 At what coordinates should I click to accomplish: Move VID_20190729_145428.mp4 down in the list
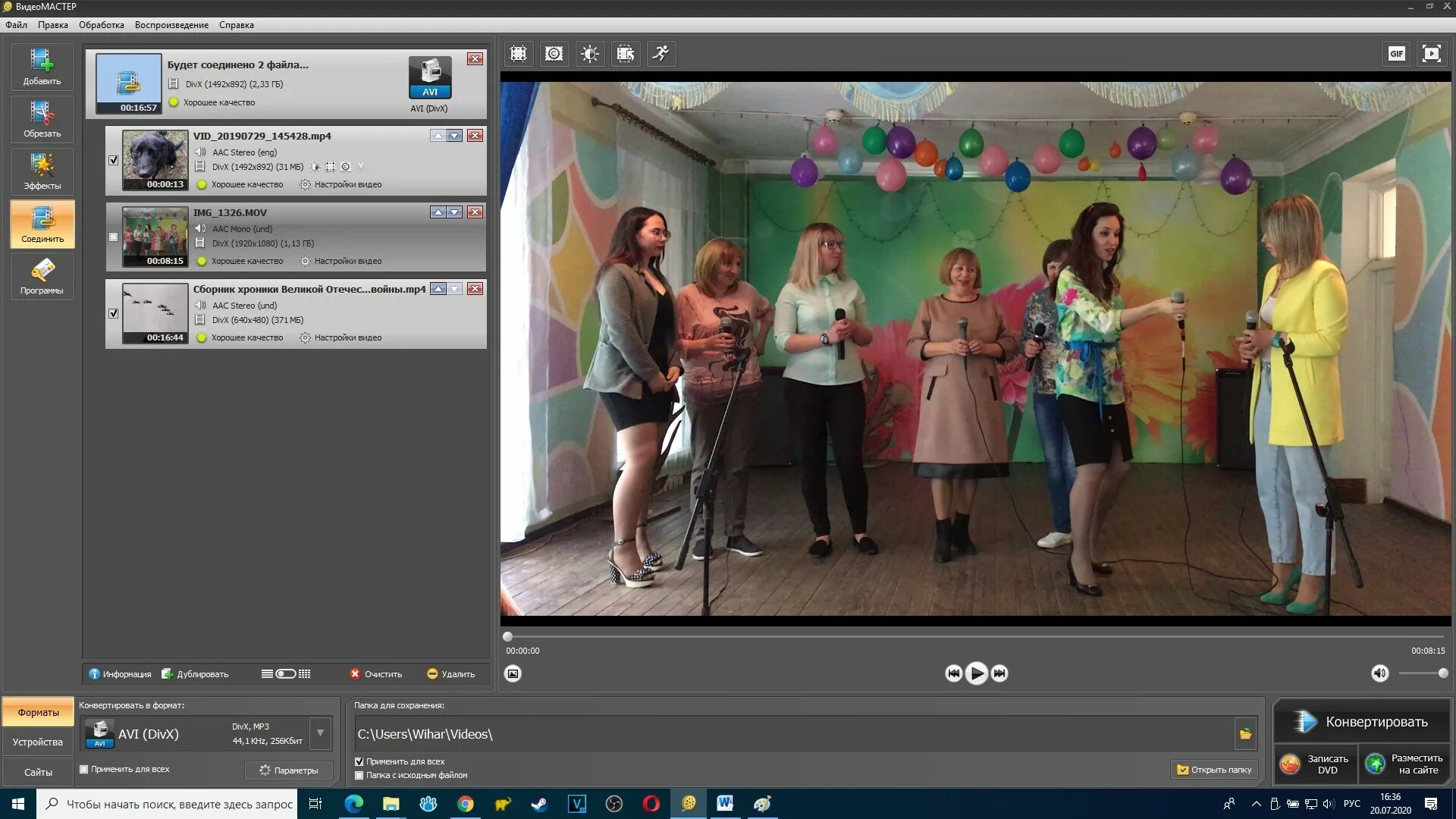click(x=454, y=136)
